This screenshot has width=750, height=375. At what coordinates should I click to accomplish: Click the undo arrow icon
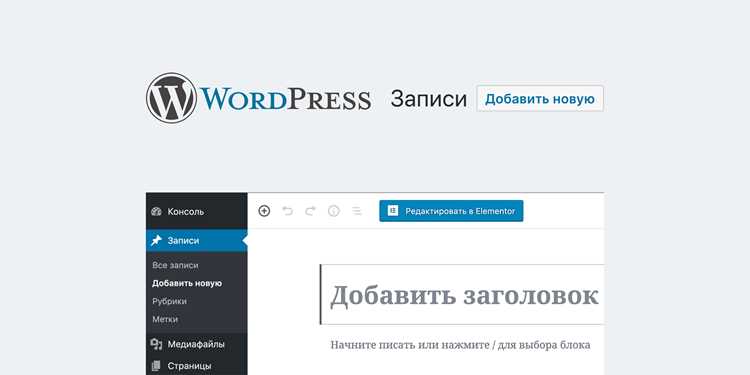(287, 211)
